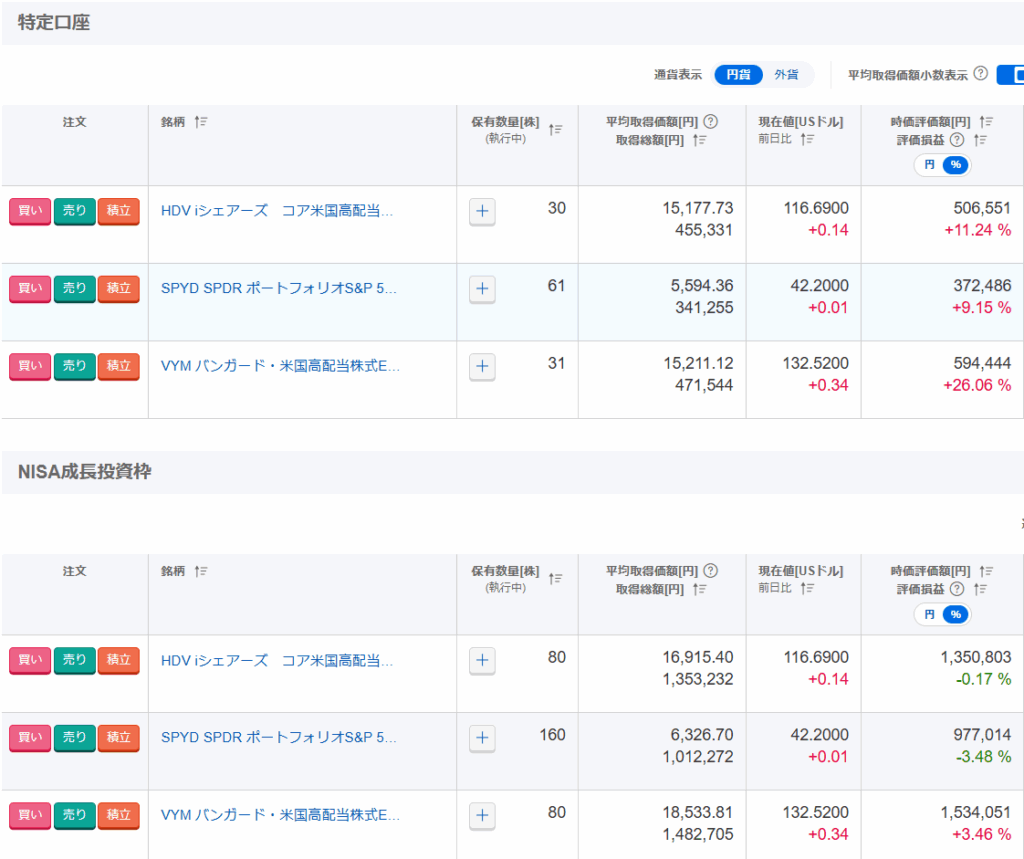Click 買い button for HDV in 特定口座
Image resolution: width=1024 pixels, height=859 pixels.
click(x=29, y=212)
